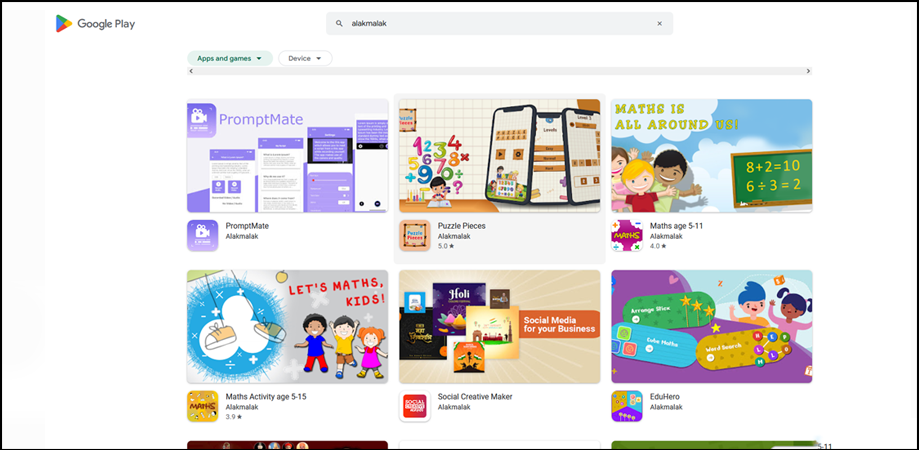Open the PromptMate banner image

tap(287, 155)
